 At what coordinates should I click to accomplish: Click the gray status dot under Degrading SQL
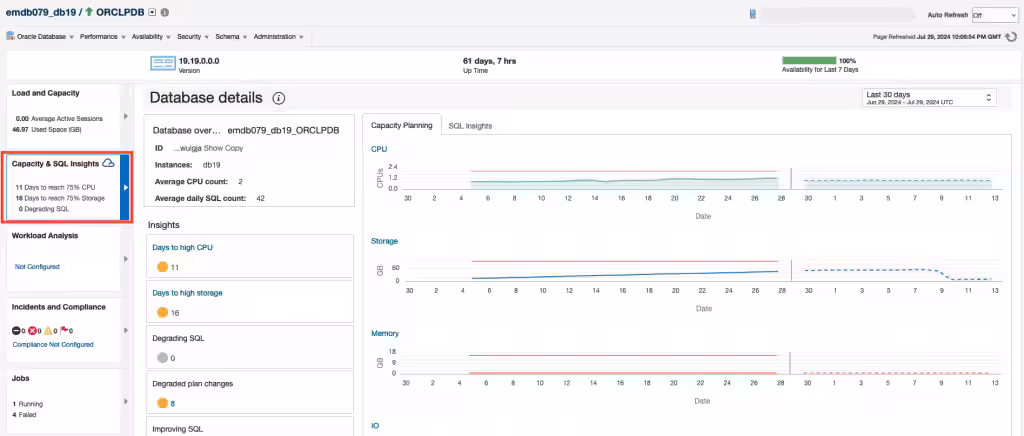(163, 358)
